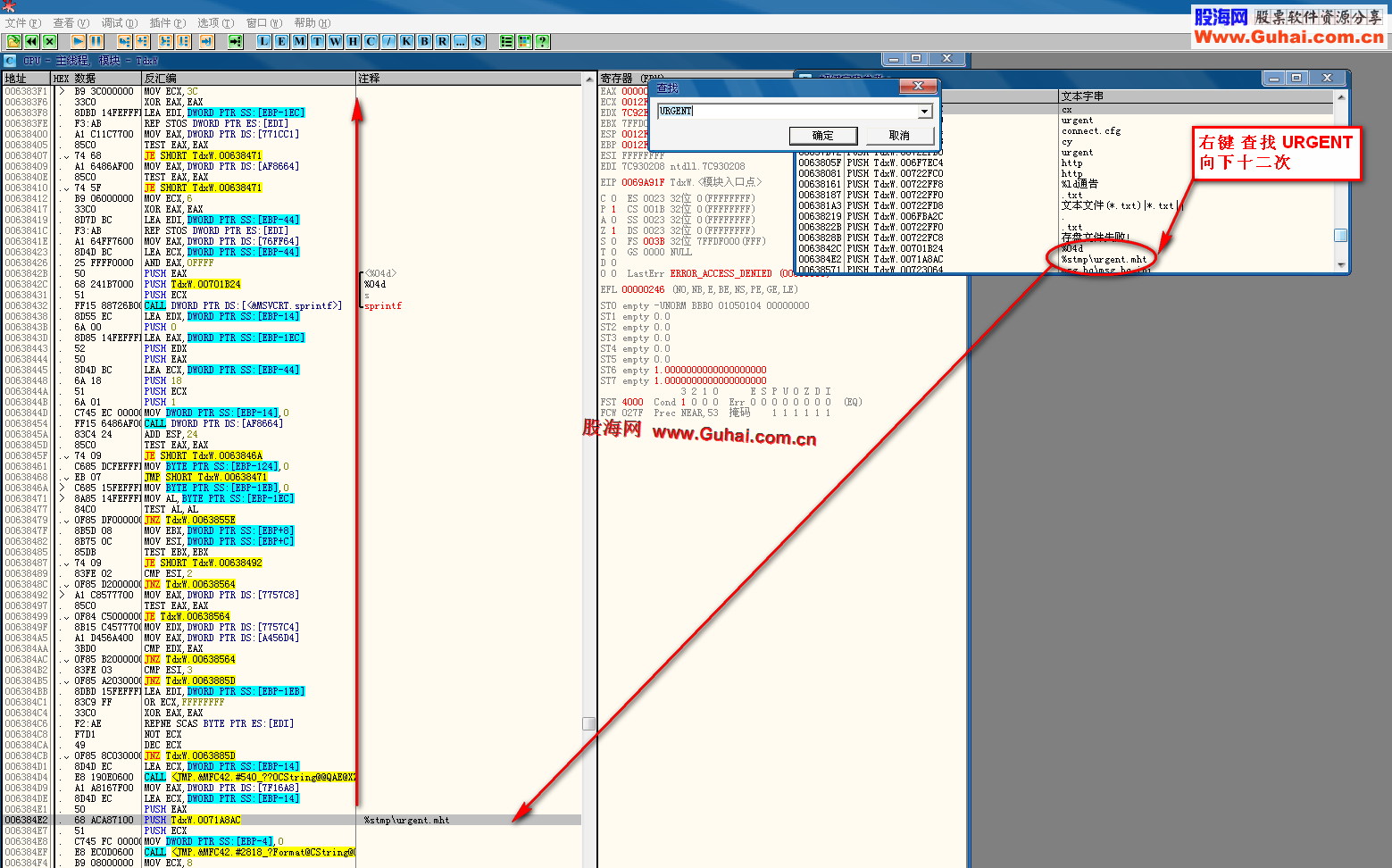Click the EDI 7C930208 ntdll register line
1392x868 pixels.
pyautogui.click(x=673, y=166)
